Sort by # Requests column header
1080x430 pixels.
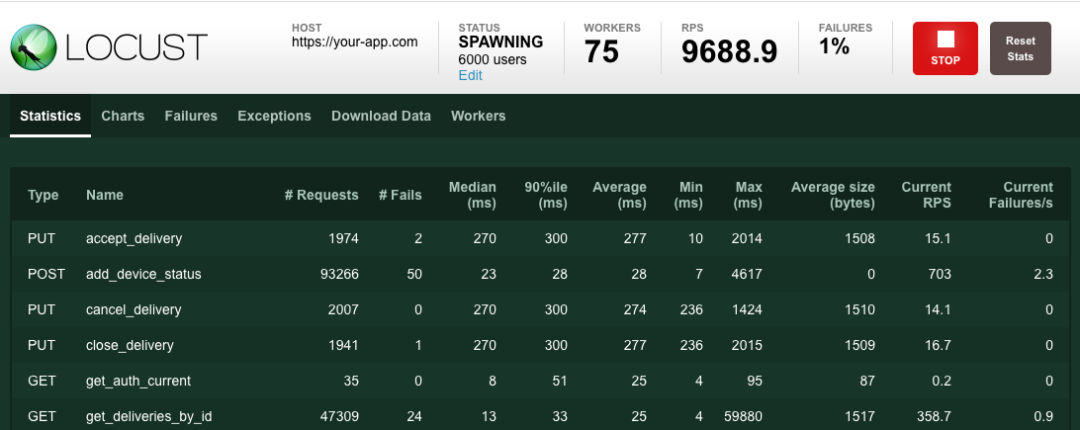click(321, 195)
